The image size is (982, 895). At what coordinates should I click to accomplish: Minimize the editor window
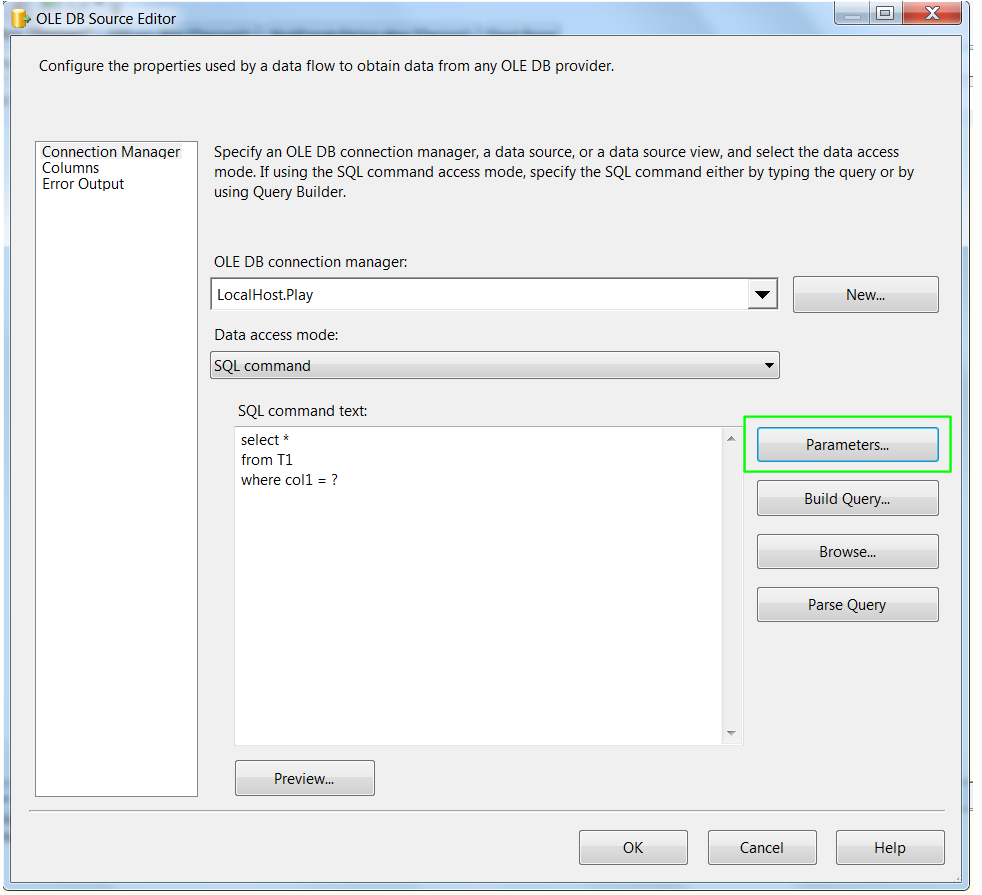pyautogui.click(x=852, y=13)
